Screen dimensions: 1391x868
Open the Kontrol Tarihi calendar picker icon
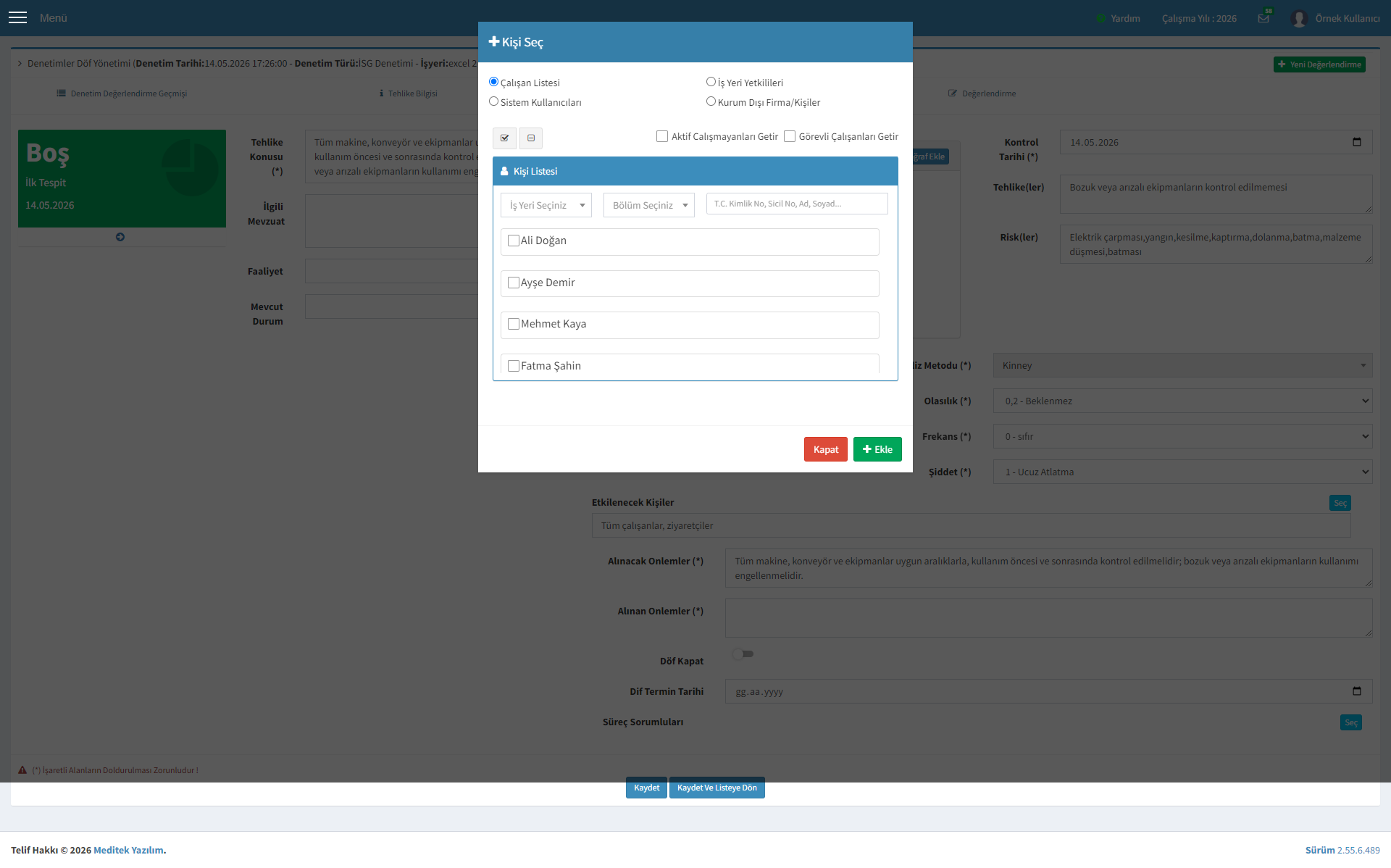point(1357,142)
